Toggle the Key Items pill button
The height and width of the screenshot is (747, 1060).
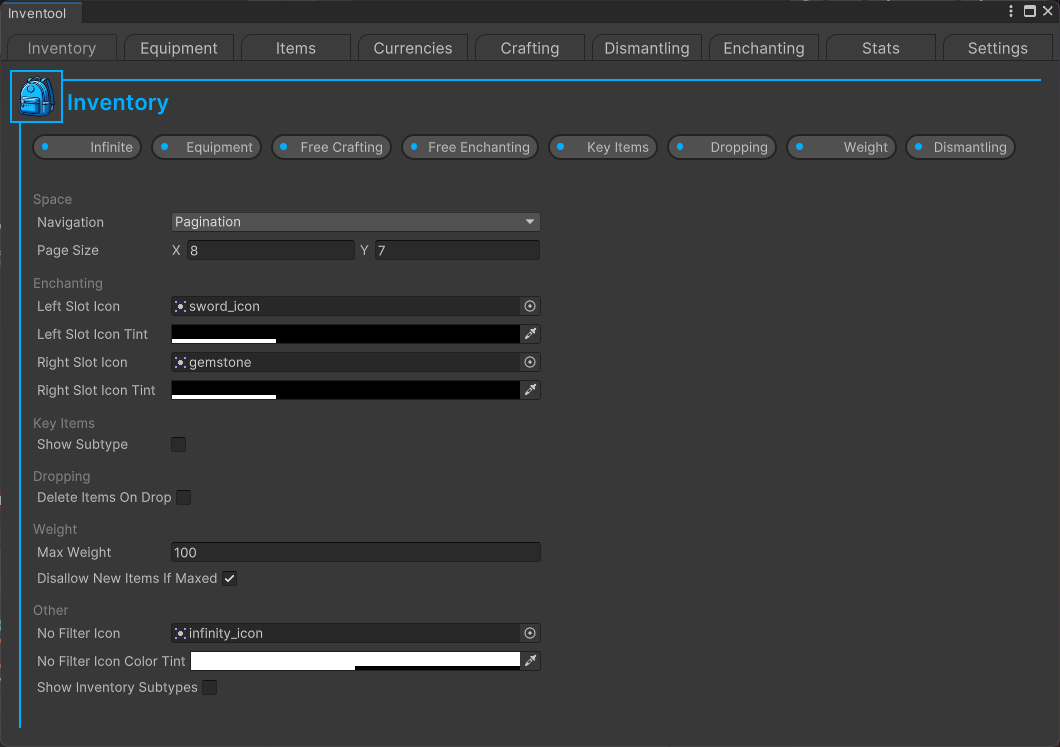click(x=603, y=147)
